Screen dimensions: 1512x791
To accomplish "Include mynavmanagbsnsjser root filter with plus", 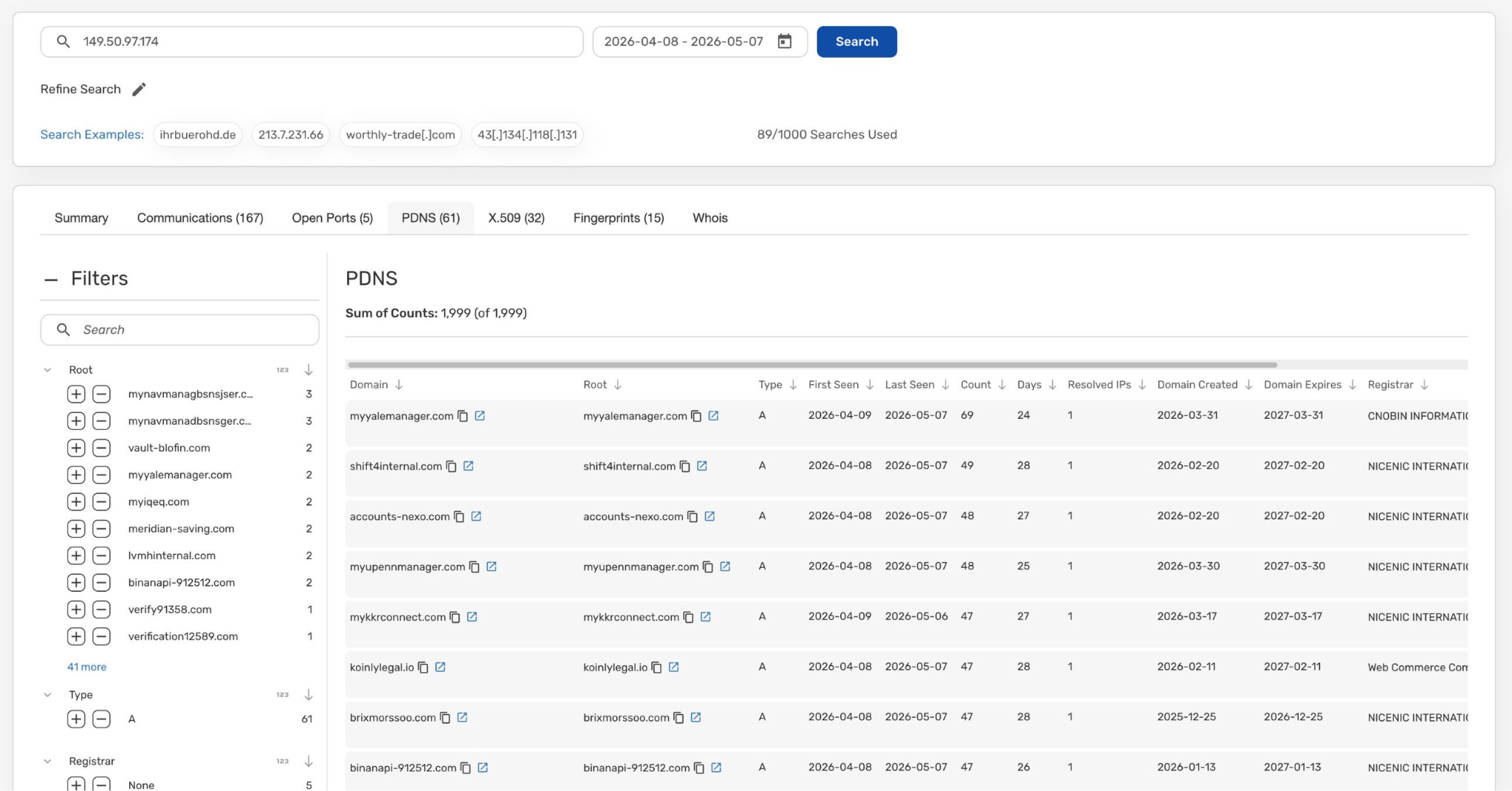I will click(x=76, y=394).
